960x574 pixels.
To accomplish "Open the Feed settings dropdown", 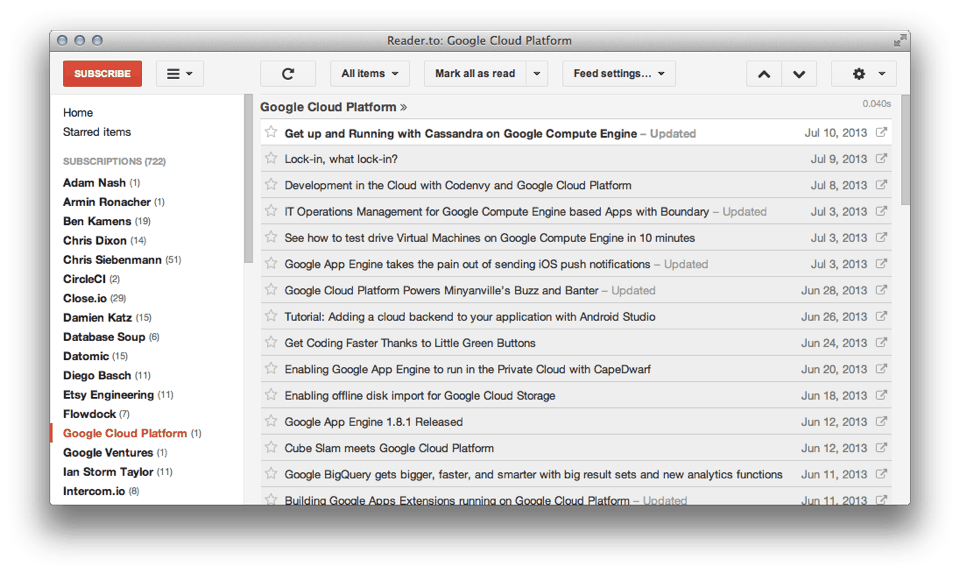I will [x=619, y=73].
